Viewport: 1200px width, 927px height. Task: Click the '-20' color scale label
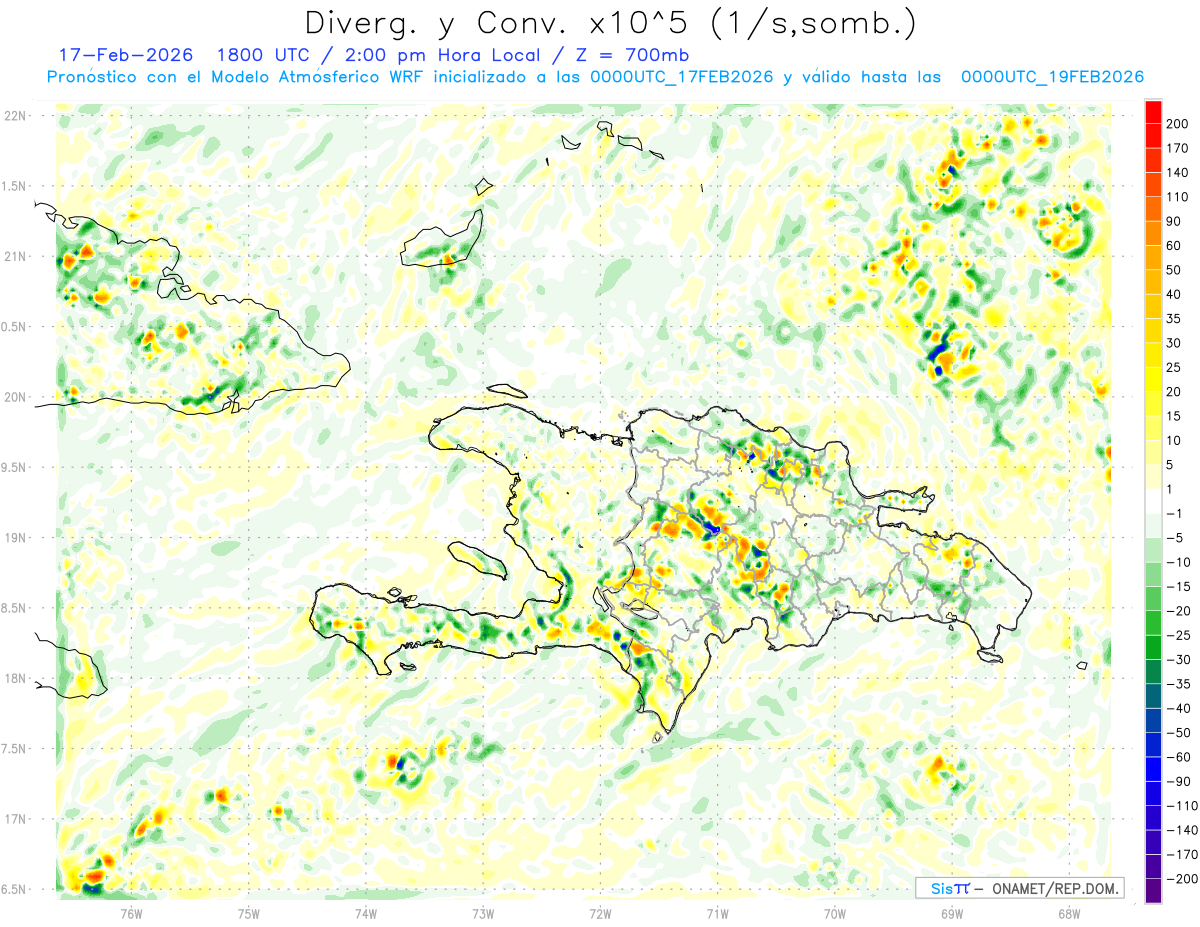coord(1181,611)
